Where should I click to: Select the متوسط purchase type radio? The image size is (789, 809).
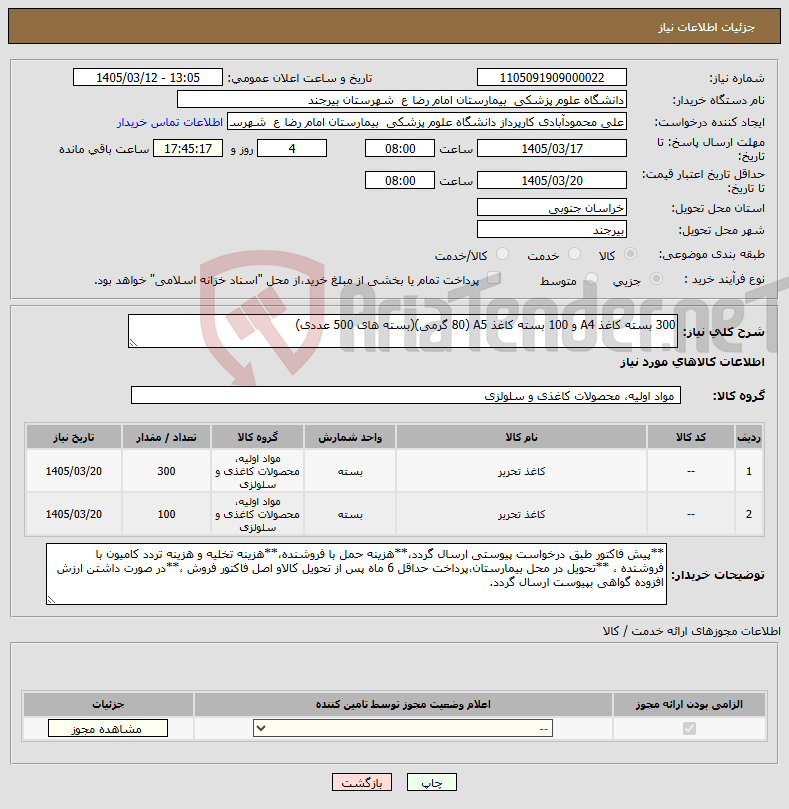[x=591, y=279]
